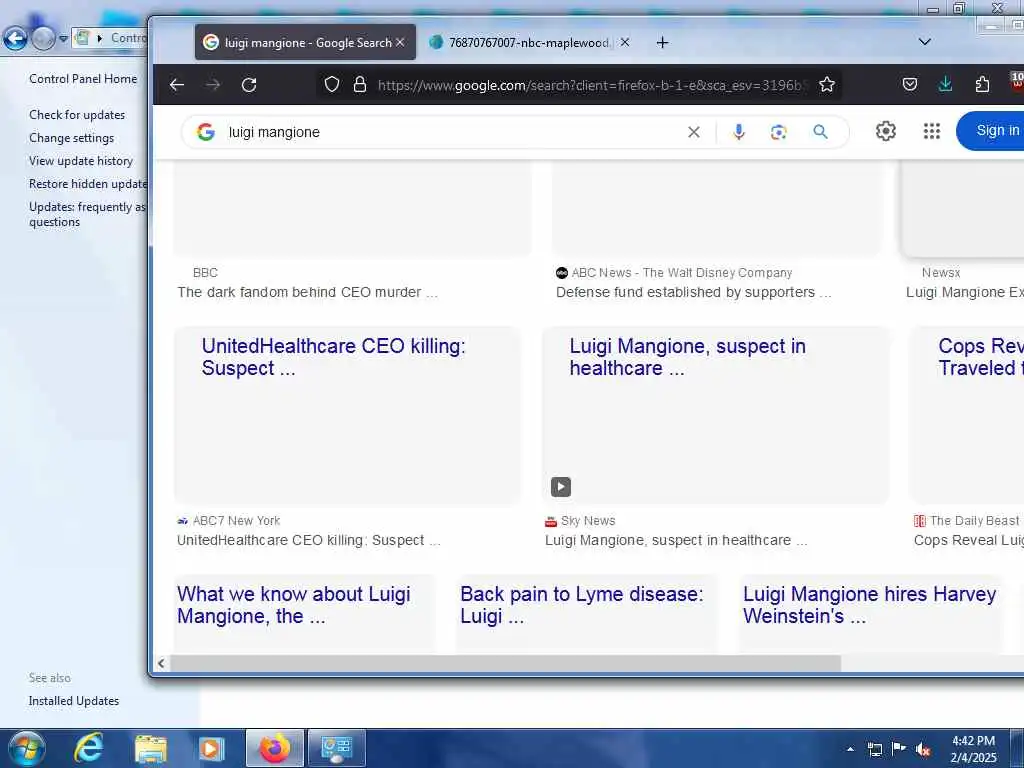Switch to 76870767007-nbc-maplewood tab
The width and height of the screenshot is (1024, 768).
point(530,42)
